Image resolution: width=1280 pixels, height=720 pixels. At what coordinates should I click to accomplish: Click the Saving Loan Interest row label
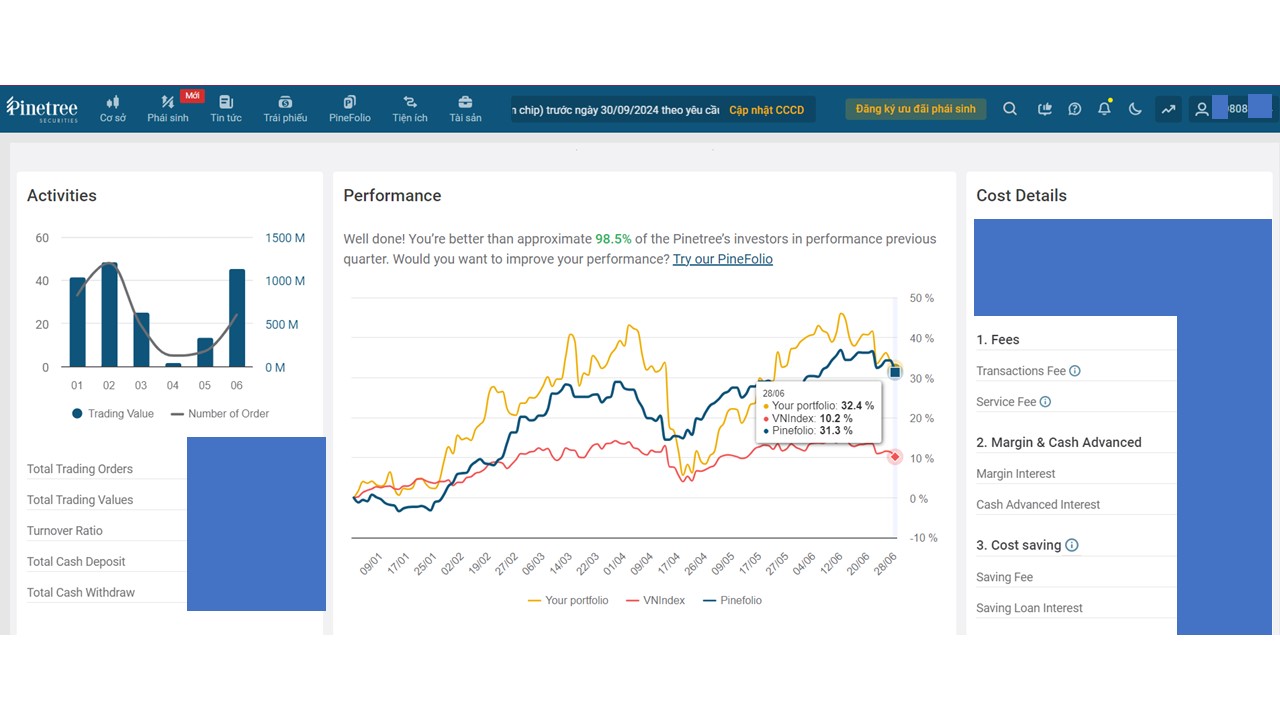[1029, 608]
